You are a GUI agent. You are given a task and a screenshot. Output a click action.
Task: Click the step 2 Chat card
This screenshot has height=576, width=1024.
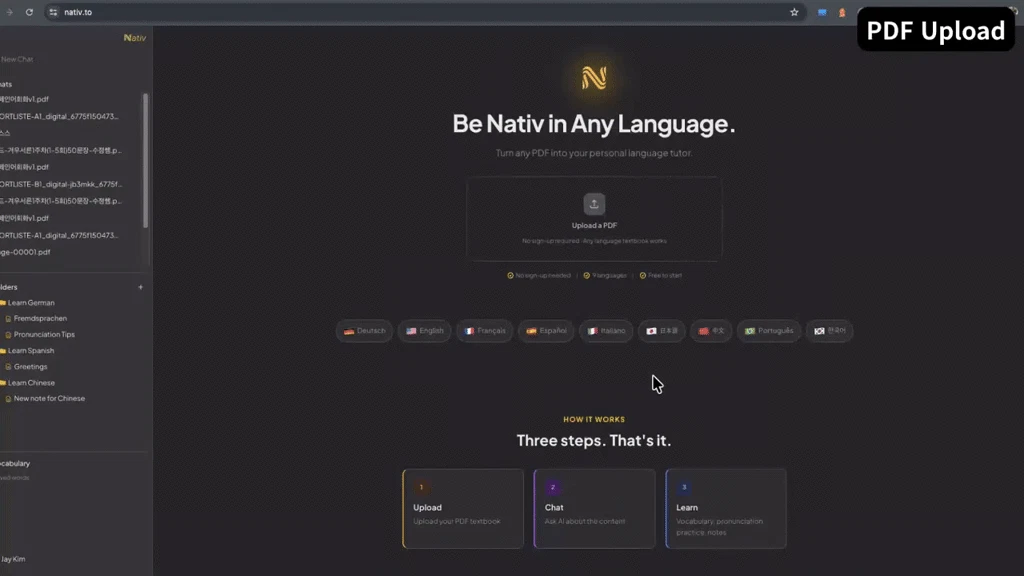coord(594,509)
